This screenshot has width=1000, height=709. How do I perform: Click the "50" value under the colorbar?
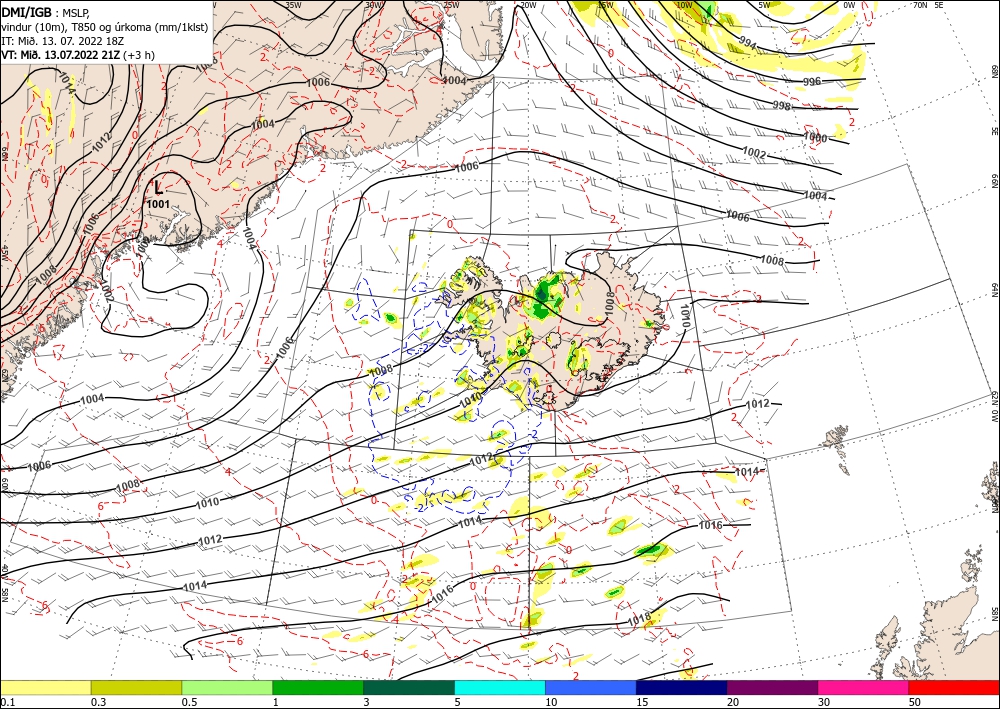tap(915, 702)
